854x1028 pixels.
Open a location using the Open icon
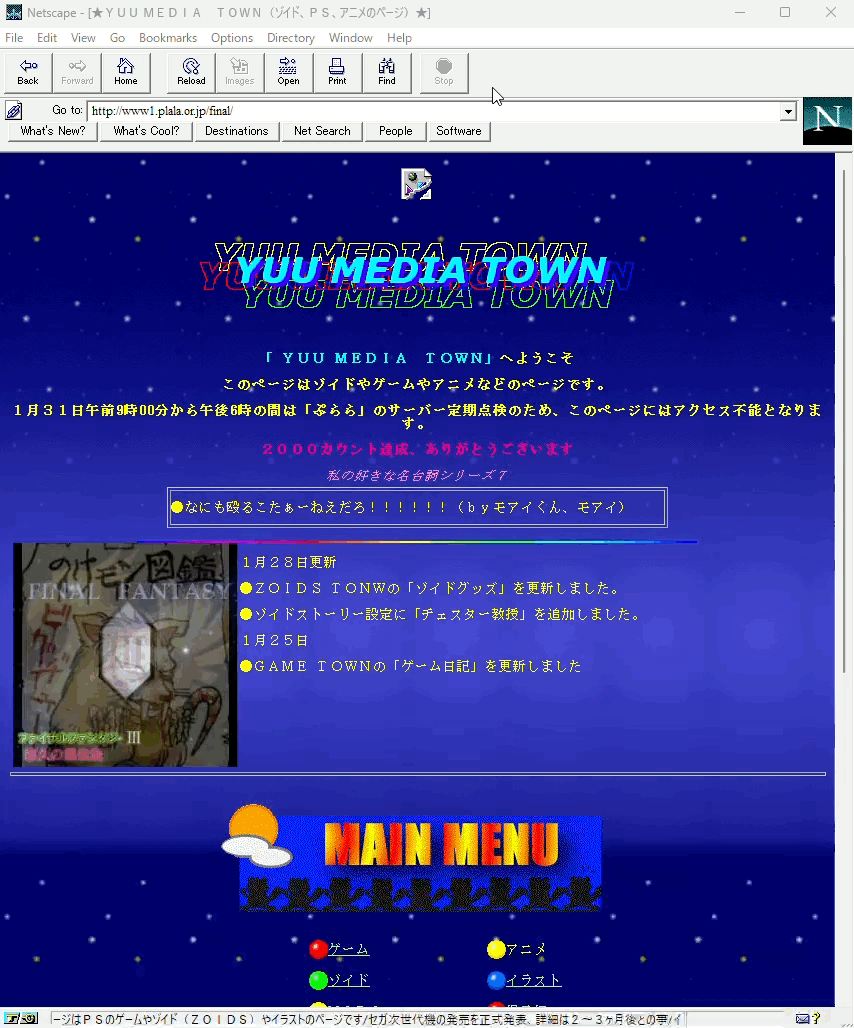(288, 72)
